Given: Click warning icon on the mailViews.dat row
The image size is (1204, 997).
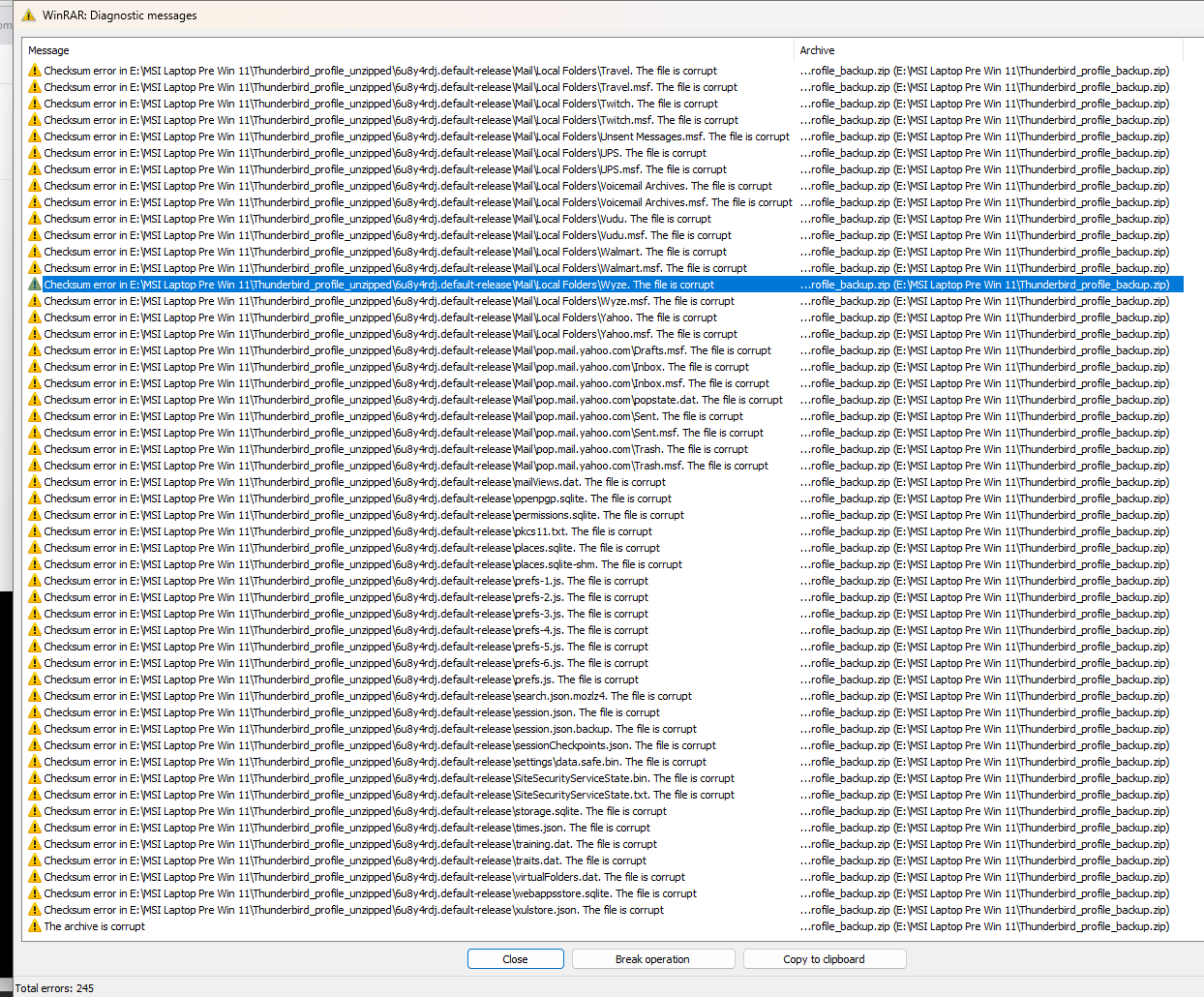Looking at the screenshot, I should 35,482.
